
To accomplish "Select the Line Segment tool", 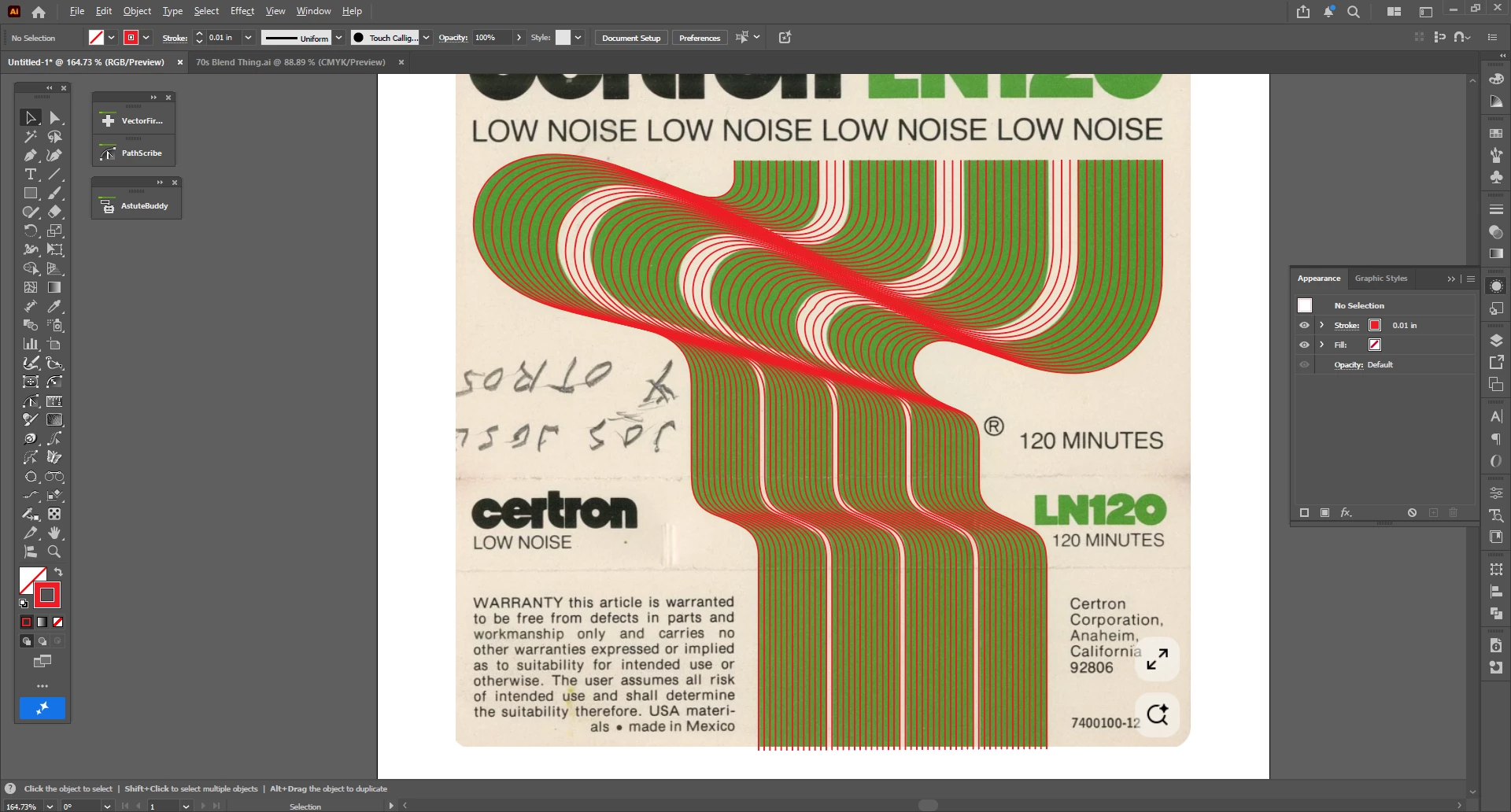I will [x=54, y=174].
